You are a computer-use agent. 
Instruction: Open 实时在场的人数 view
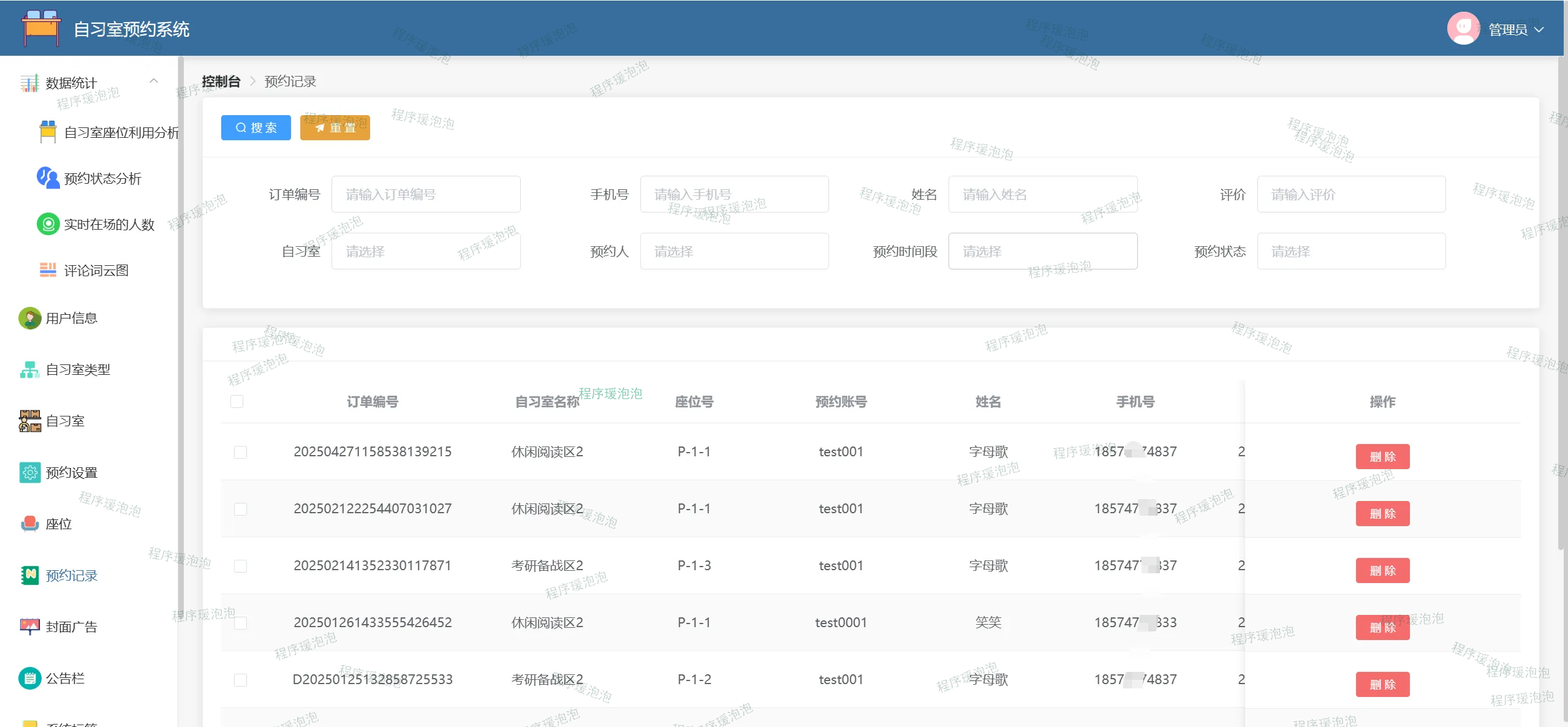[108, 224]
